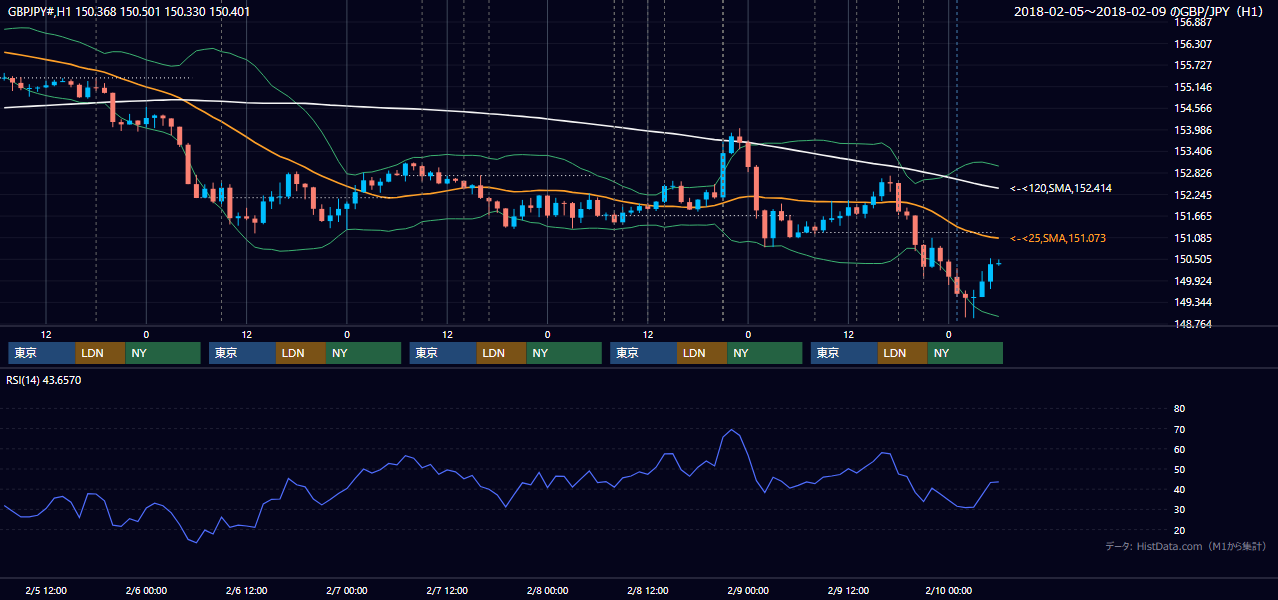
Task: Select the 2/7 00:00 date label
Action: click(x=347, y=590)
